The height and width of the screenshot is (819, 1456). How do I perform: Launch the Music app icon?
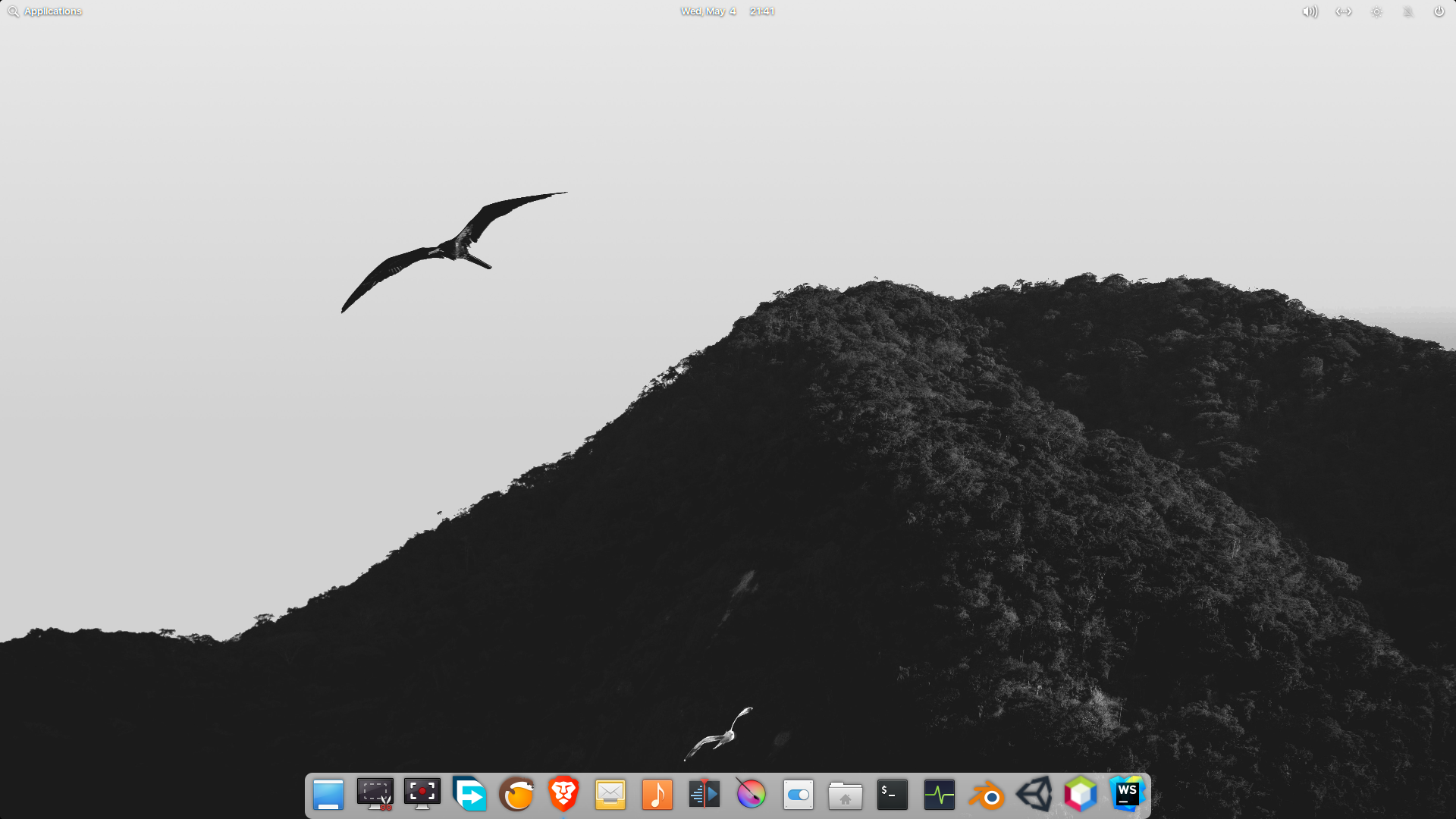[657, 795]
